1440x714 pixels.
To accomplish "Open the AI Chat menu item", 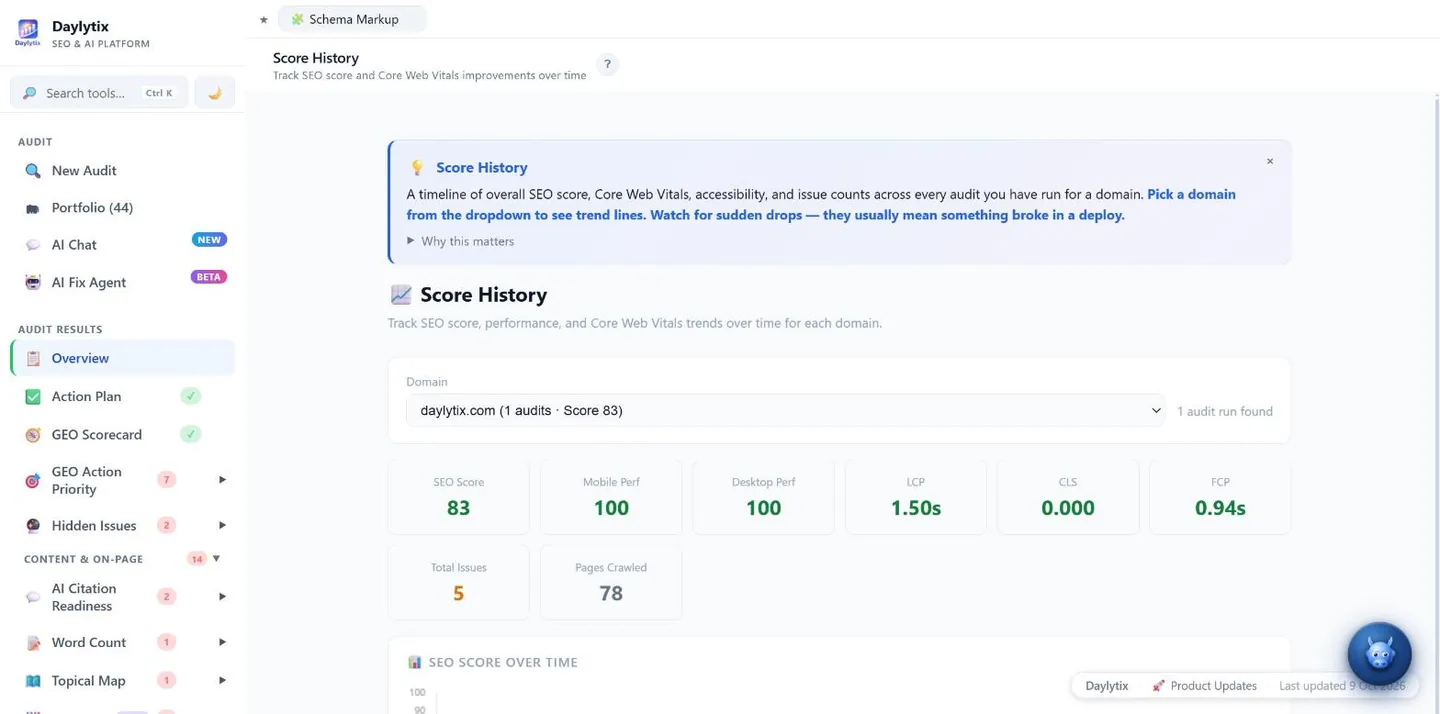I will (122, 245).
